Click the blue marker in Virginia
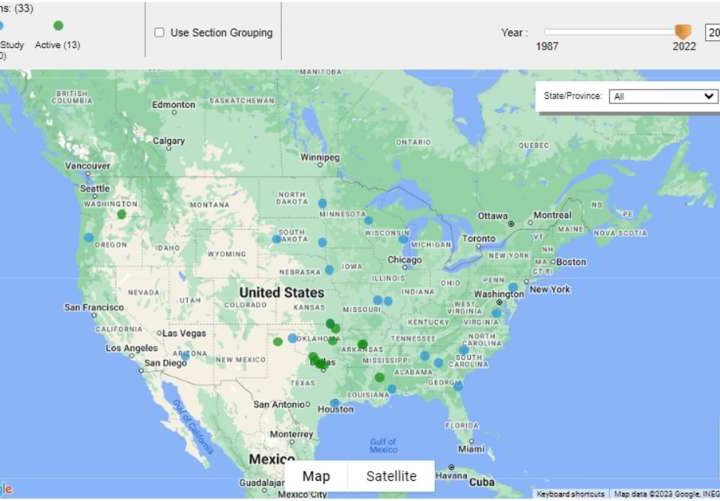This screenshot has width=720, height=501. point(496,313)
